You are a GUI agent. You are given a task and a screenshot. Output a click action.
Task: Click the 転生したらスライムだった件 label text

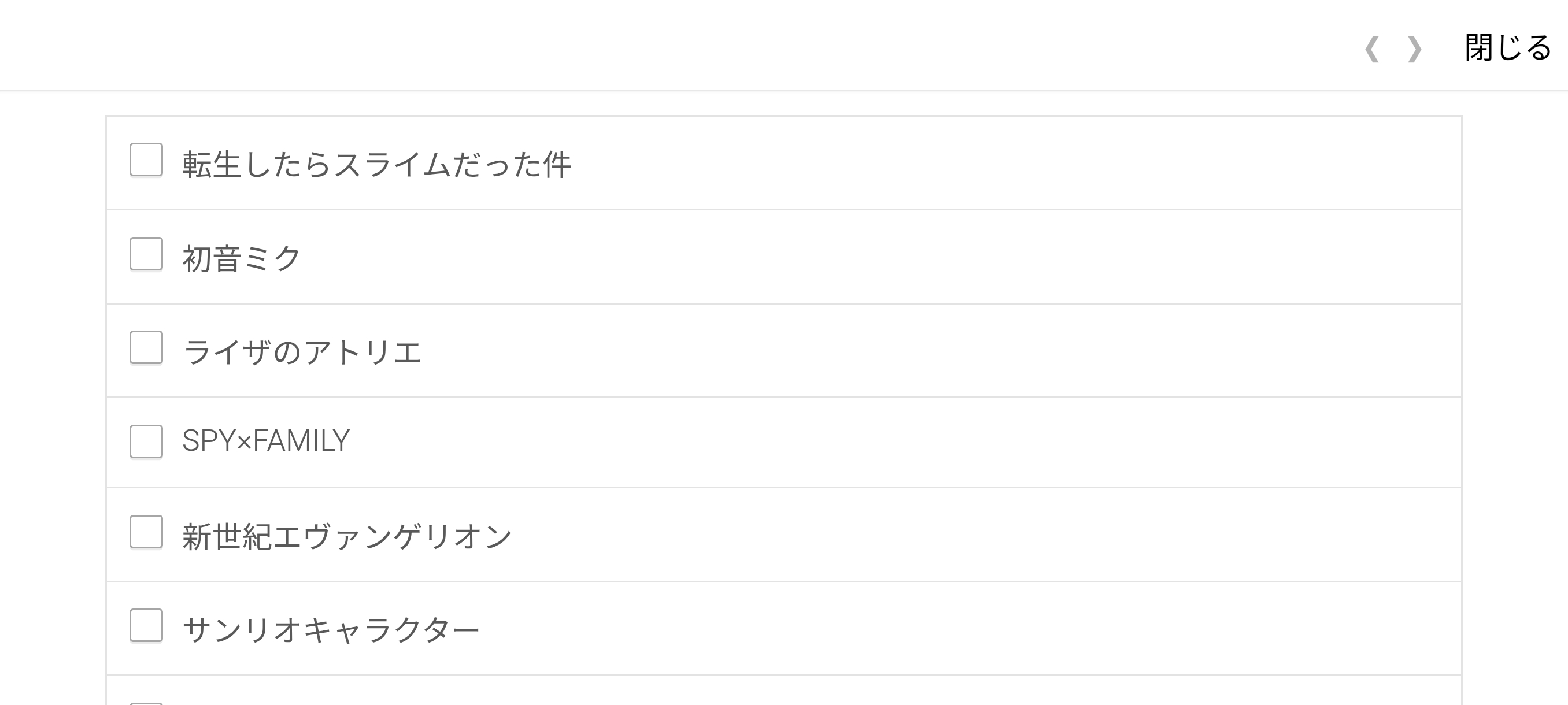click(x=377, y=165)
